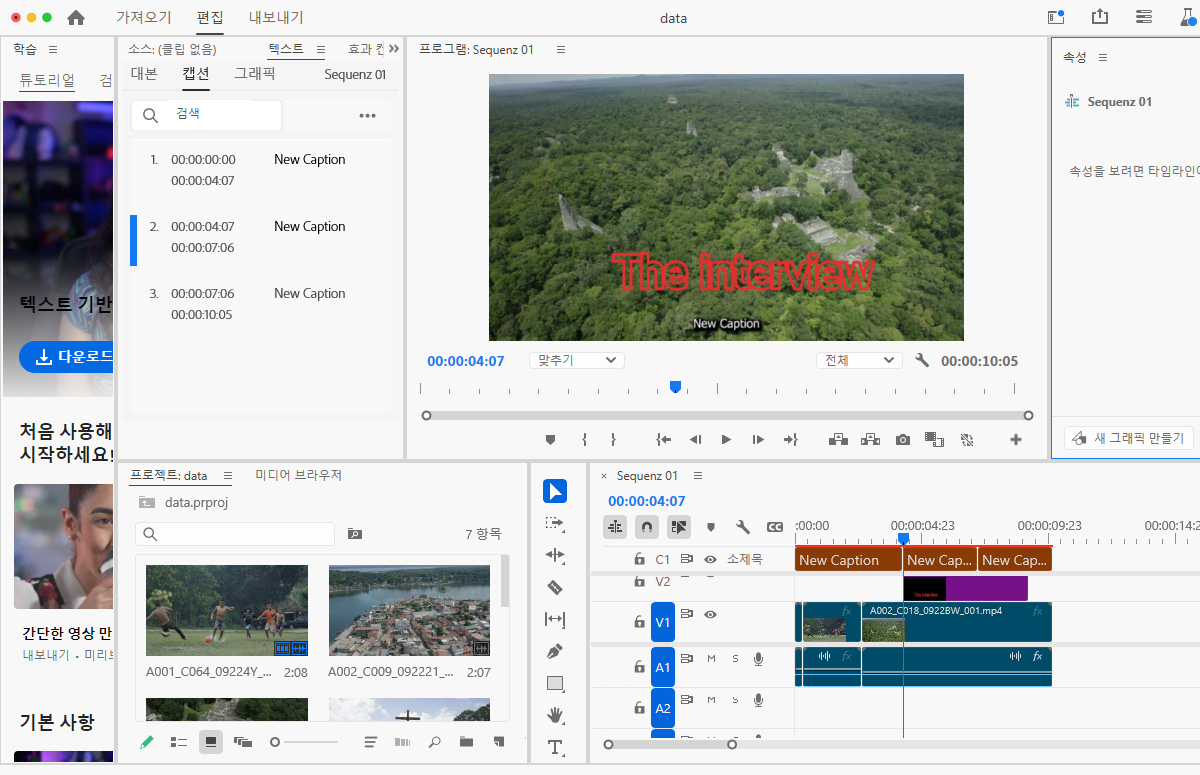The image size is (1200, 775).
Task: Open the 맞추기 zoom level dropdown
Action: point(577,360)
